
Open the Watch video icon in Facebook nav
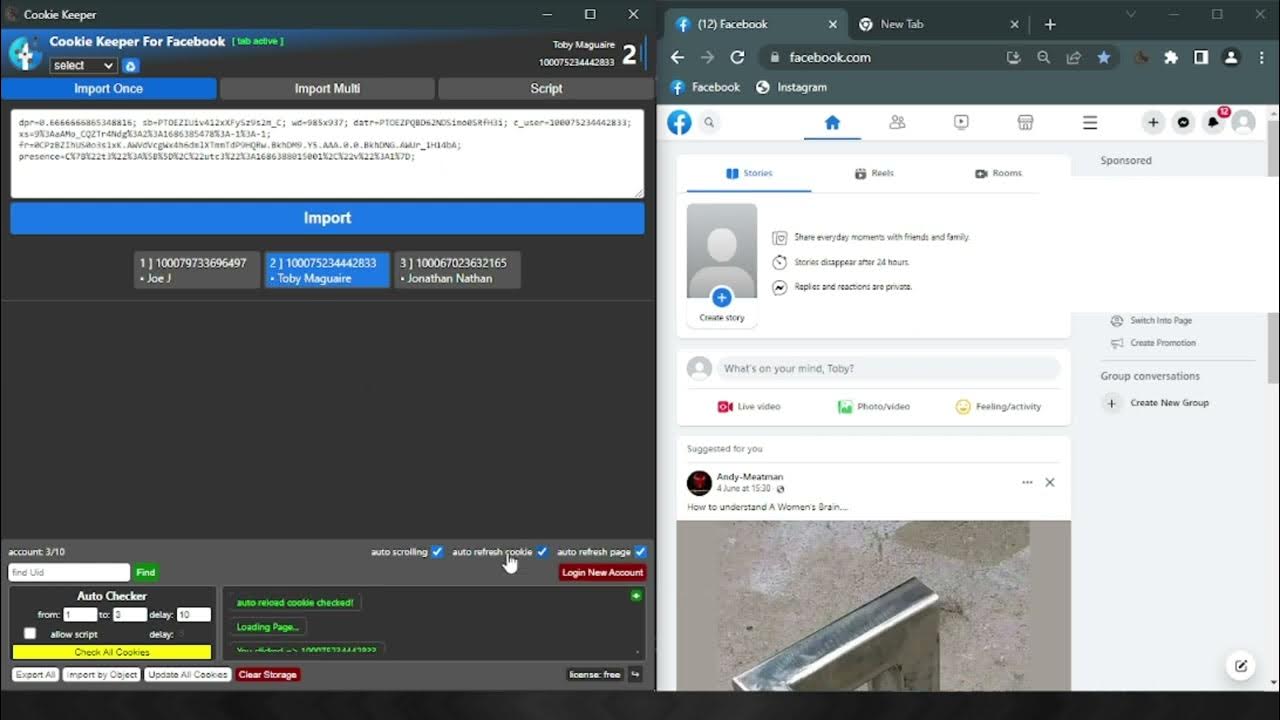[961, 122]
